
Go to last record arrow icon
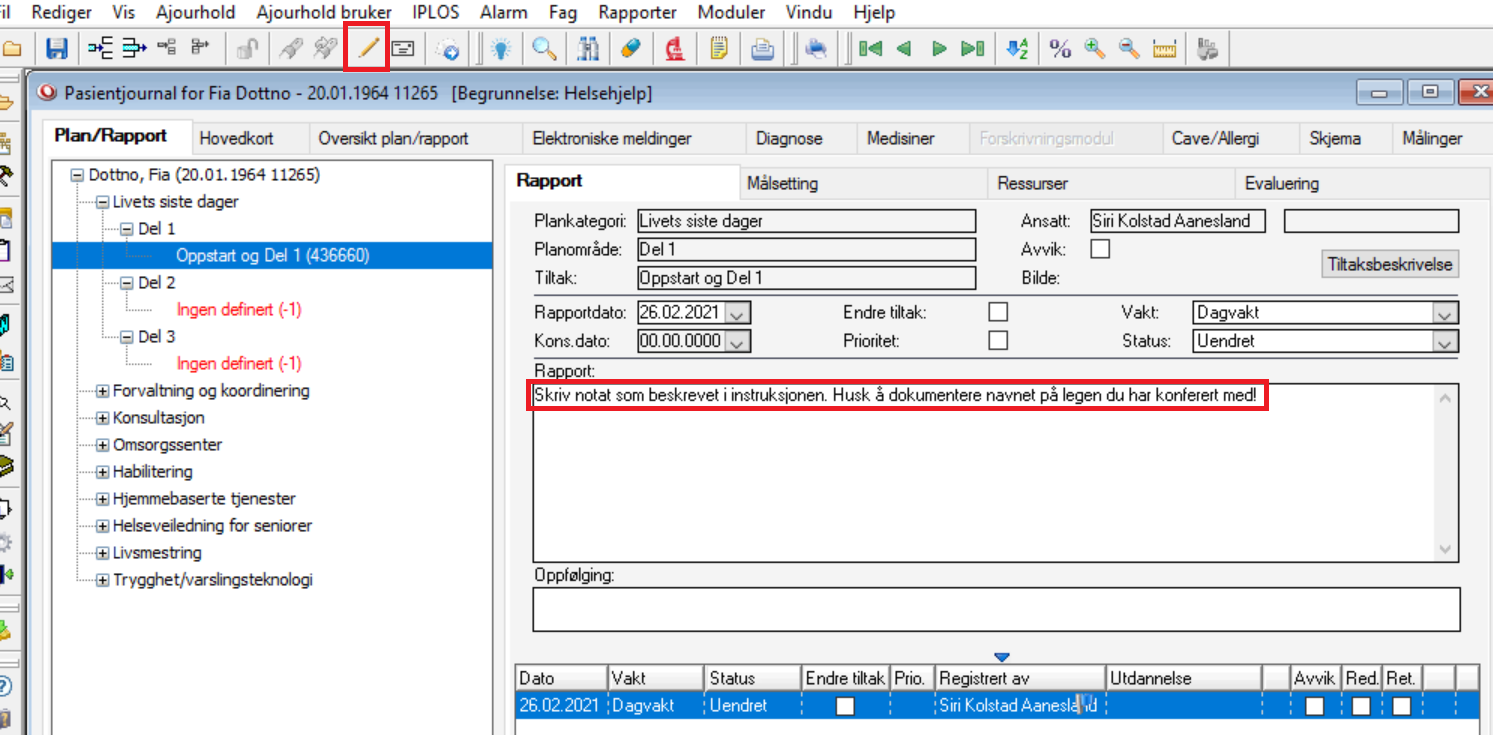pyautogui.click(x=972, y=48)
